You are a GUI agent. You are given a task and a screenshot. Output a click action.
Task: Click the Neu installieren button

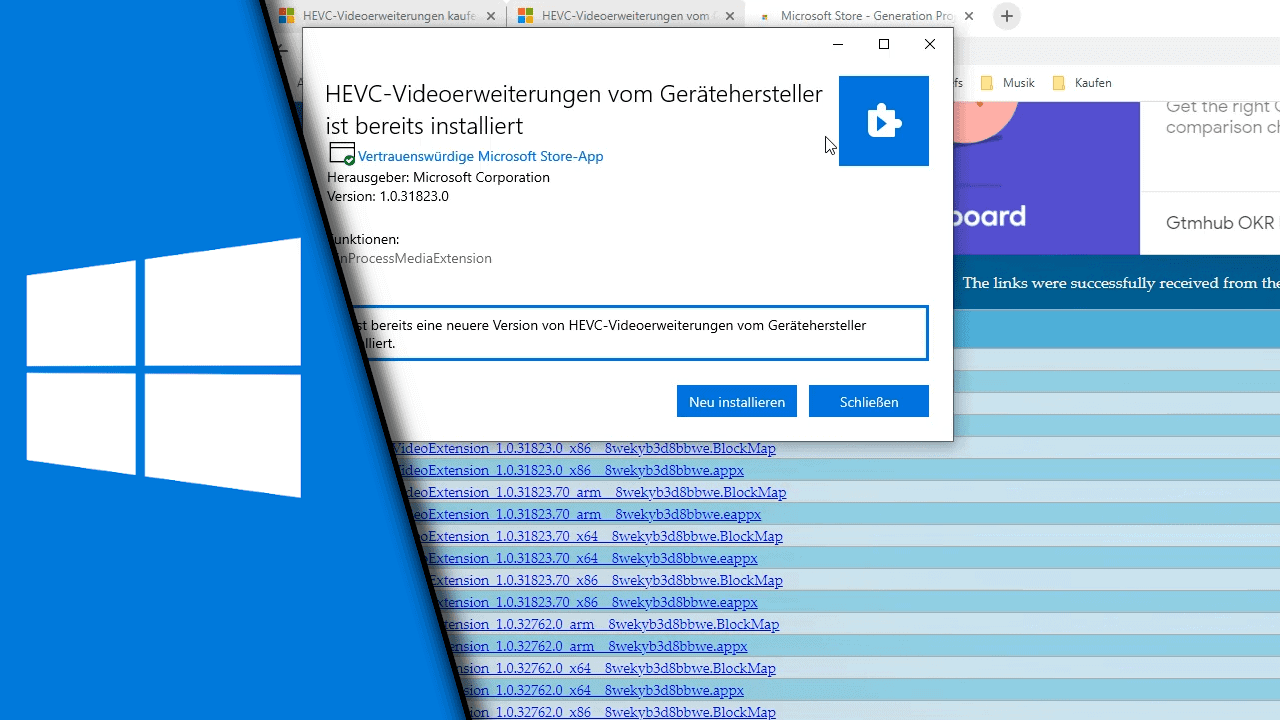(x=736, y=401)
